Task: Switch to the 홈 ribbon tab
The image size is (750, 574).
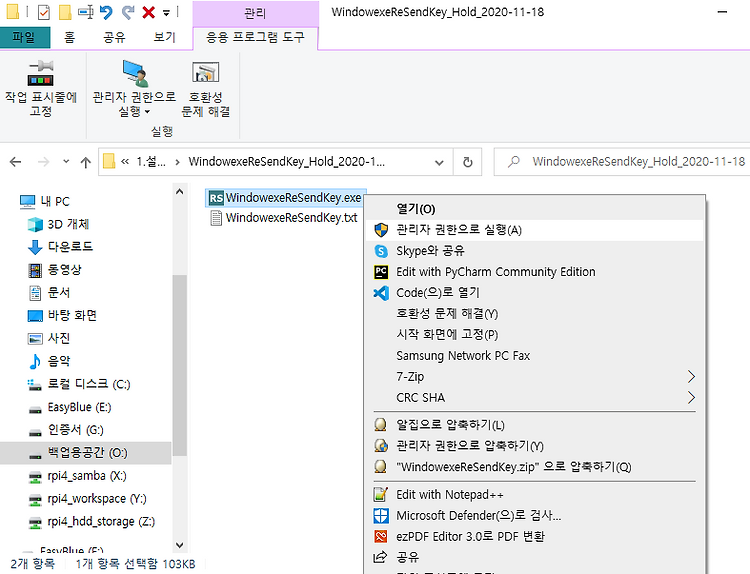Action: pyautogui.click(x=69, y=37)
